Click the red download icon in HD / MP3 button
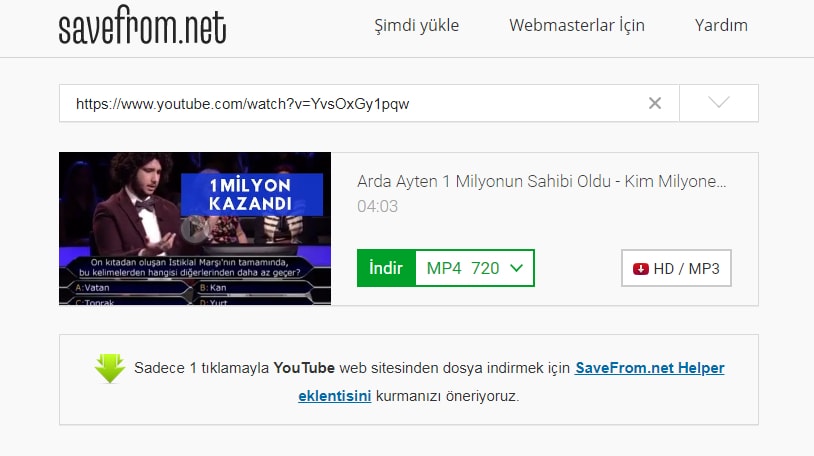The image size is (814, 456). (641, 269)
